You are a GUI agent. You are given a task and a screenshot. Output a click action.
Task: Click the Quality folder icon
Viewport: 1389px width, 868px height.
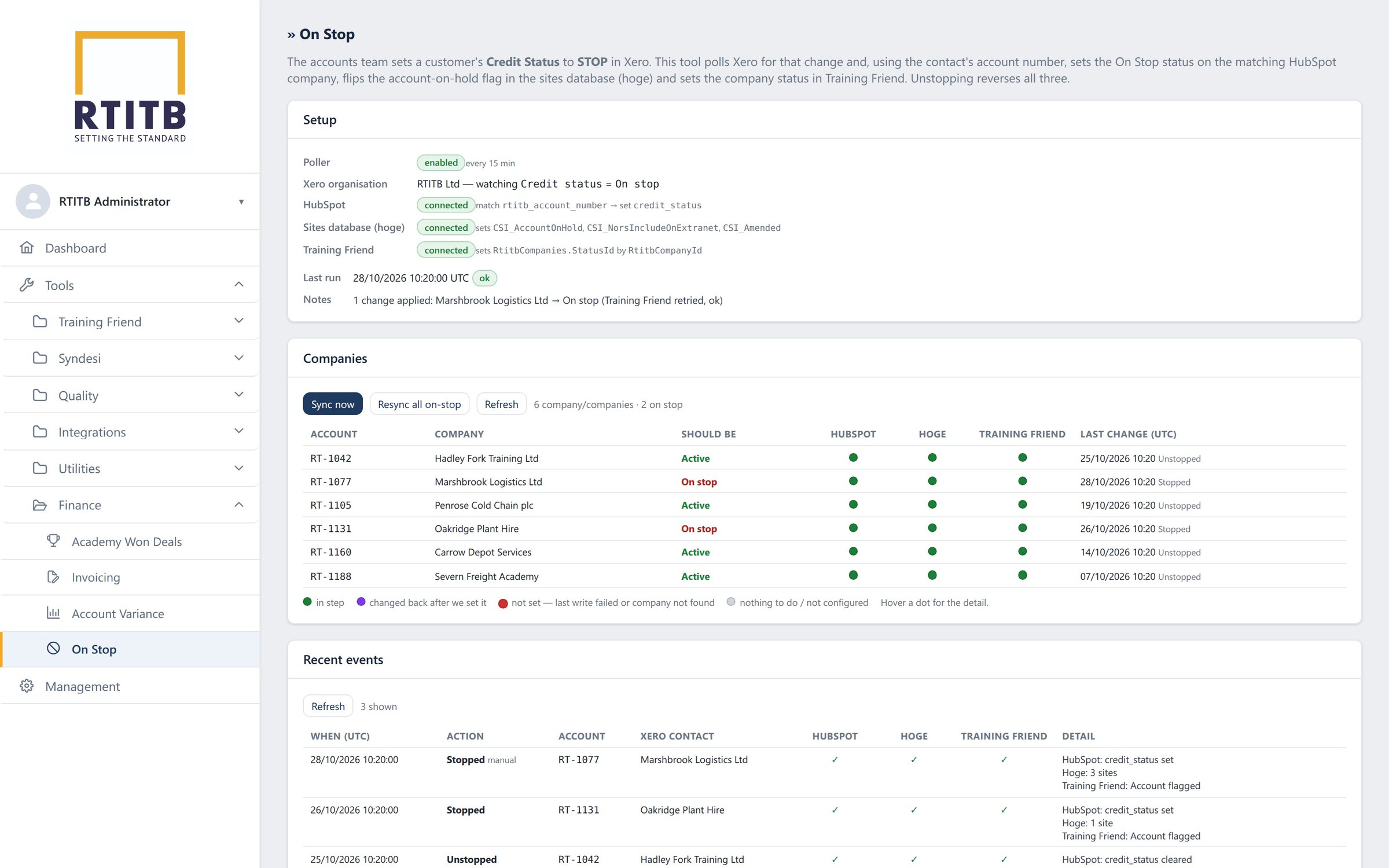click(40, 395)
